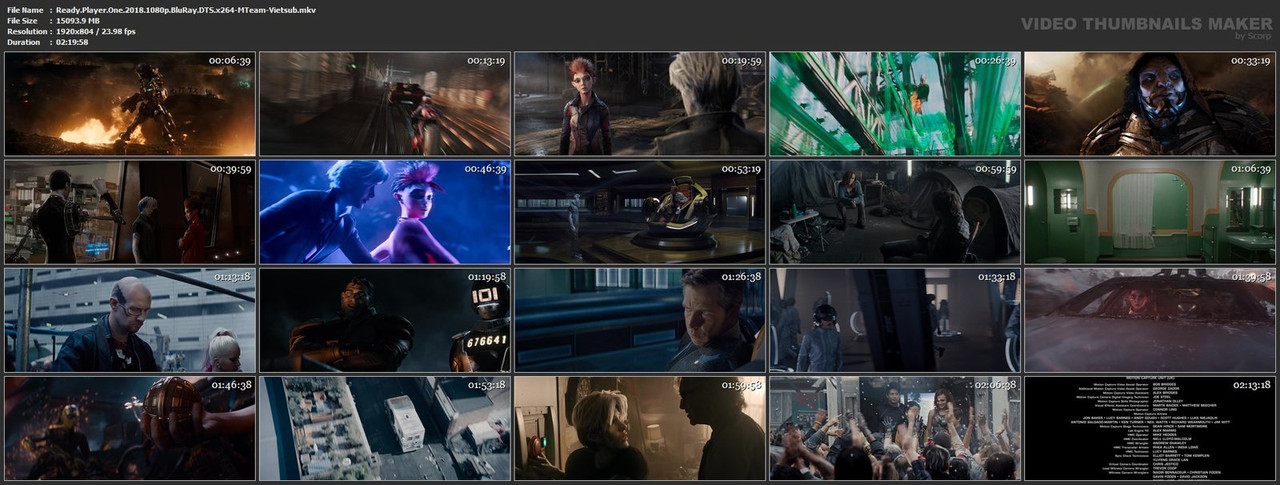This screenshot has width=1280, height=485.
Task: Click the resolution value 1920x804 / 23.98 fps
Action: pyautogui.click(x=96, y=31)
